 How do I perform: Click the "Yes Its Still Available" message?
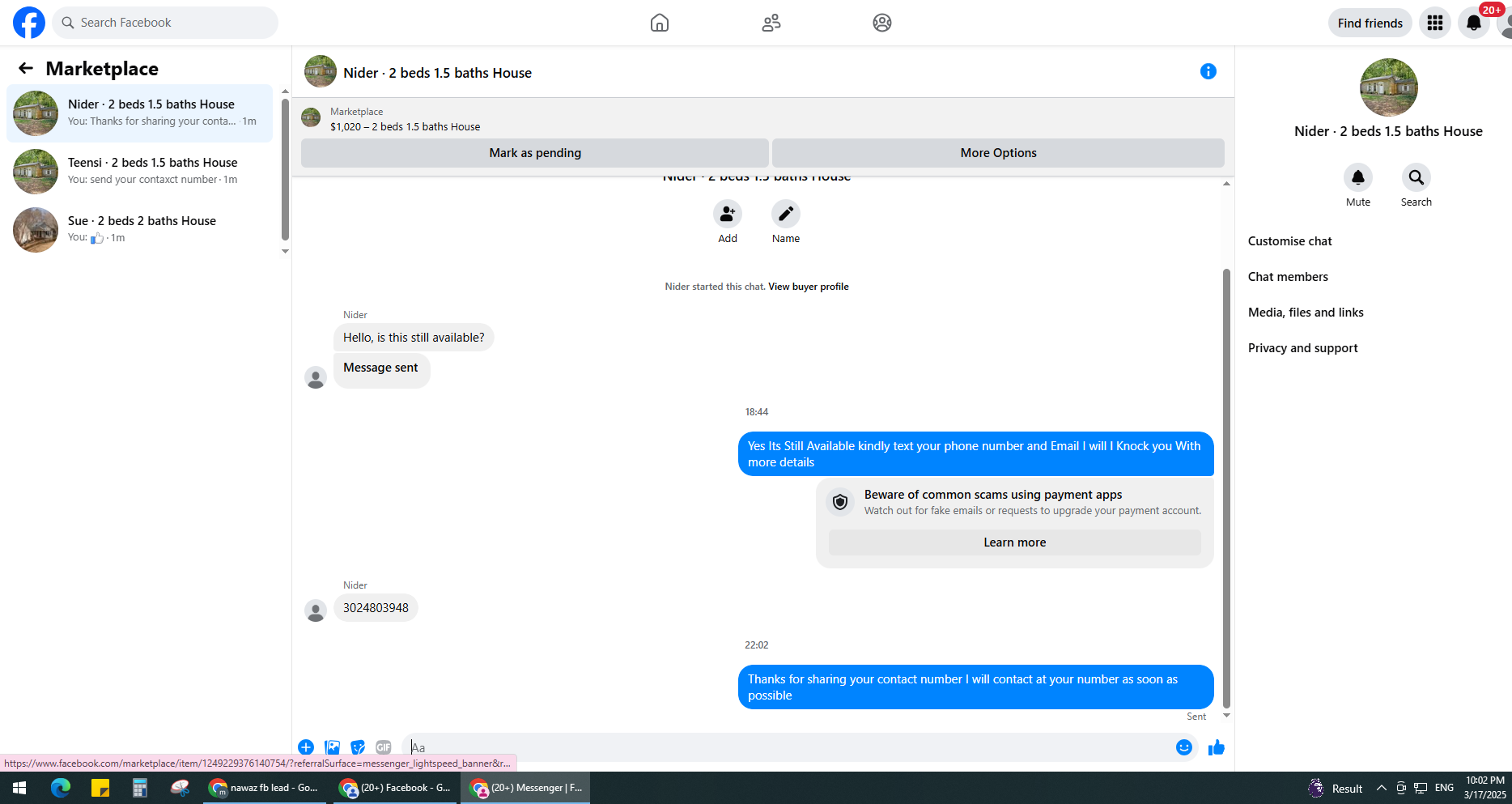976,454
